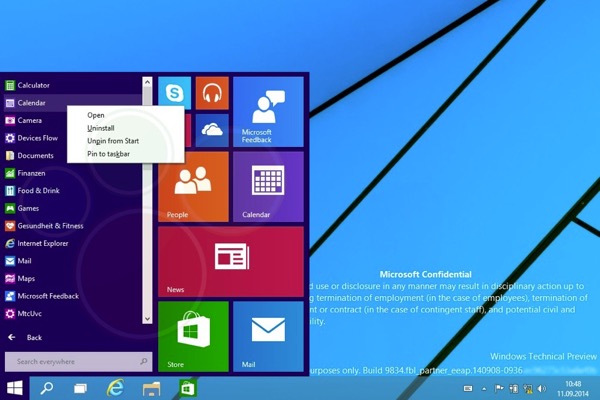This screenshot has height=400, width=600.
Task: Open the blue Mail tile
Action: (x=268, y=336)
